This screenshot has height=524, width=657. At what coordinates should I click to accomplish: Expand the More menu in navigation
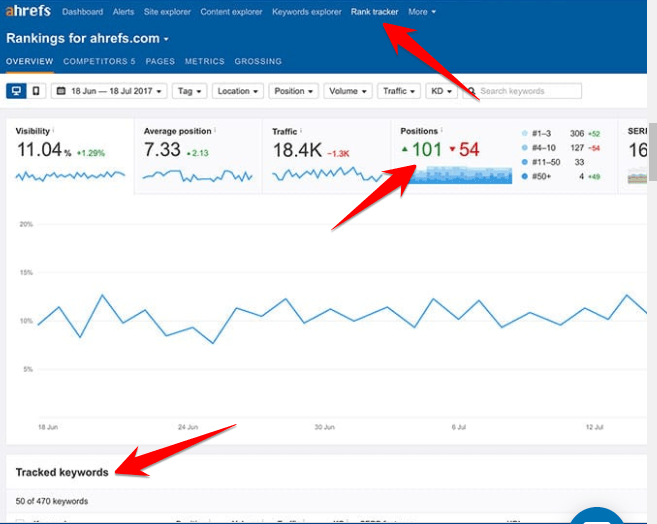point(422,12)
